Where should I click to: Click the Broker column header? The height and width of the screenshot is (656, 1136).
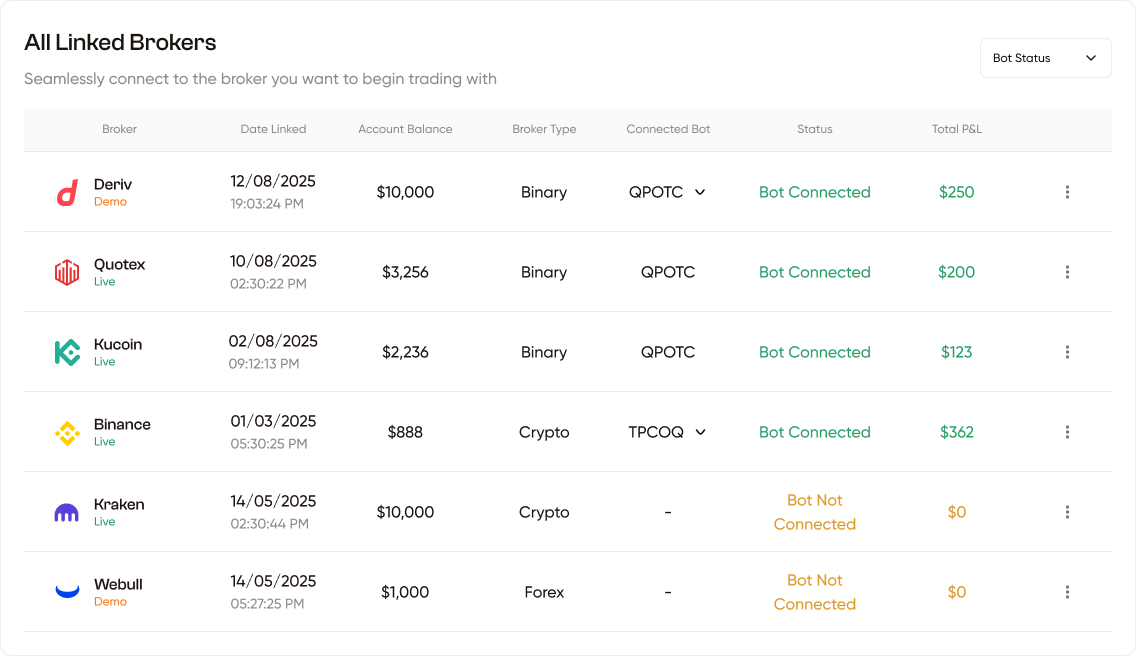click(120, 129)
